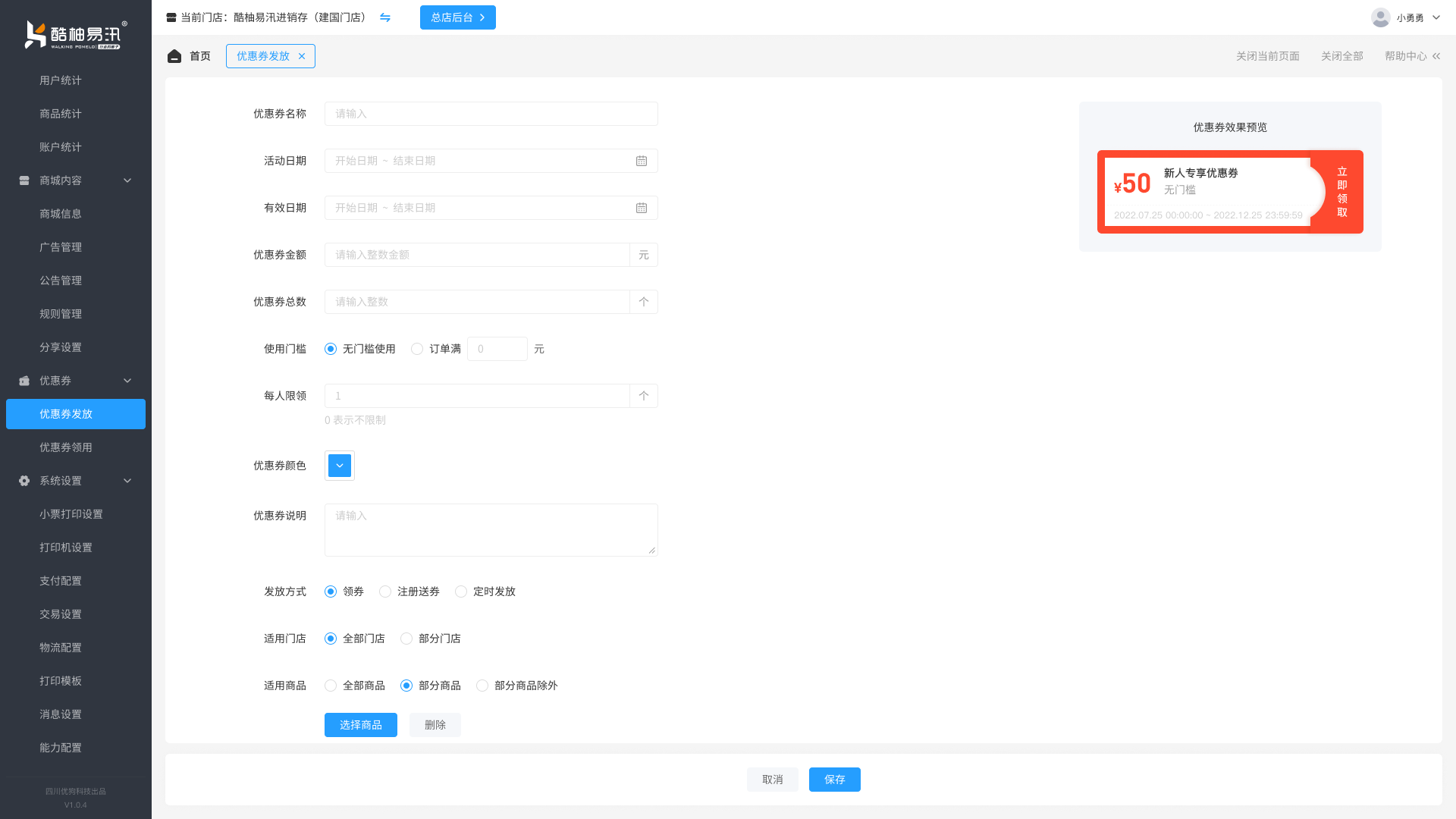Screen dimensions: 1456x819
Task: Click the store switch arrows icon
Action: click(x=385, y=17)
